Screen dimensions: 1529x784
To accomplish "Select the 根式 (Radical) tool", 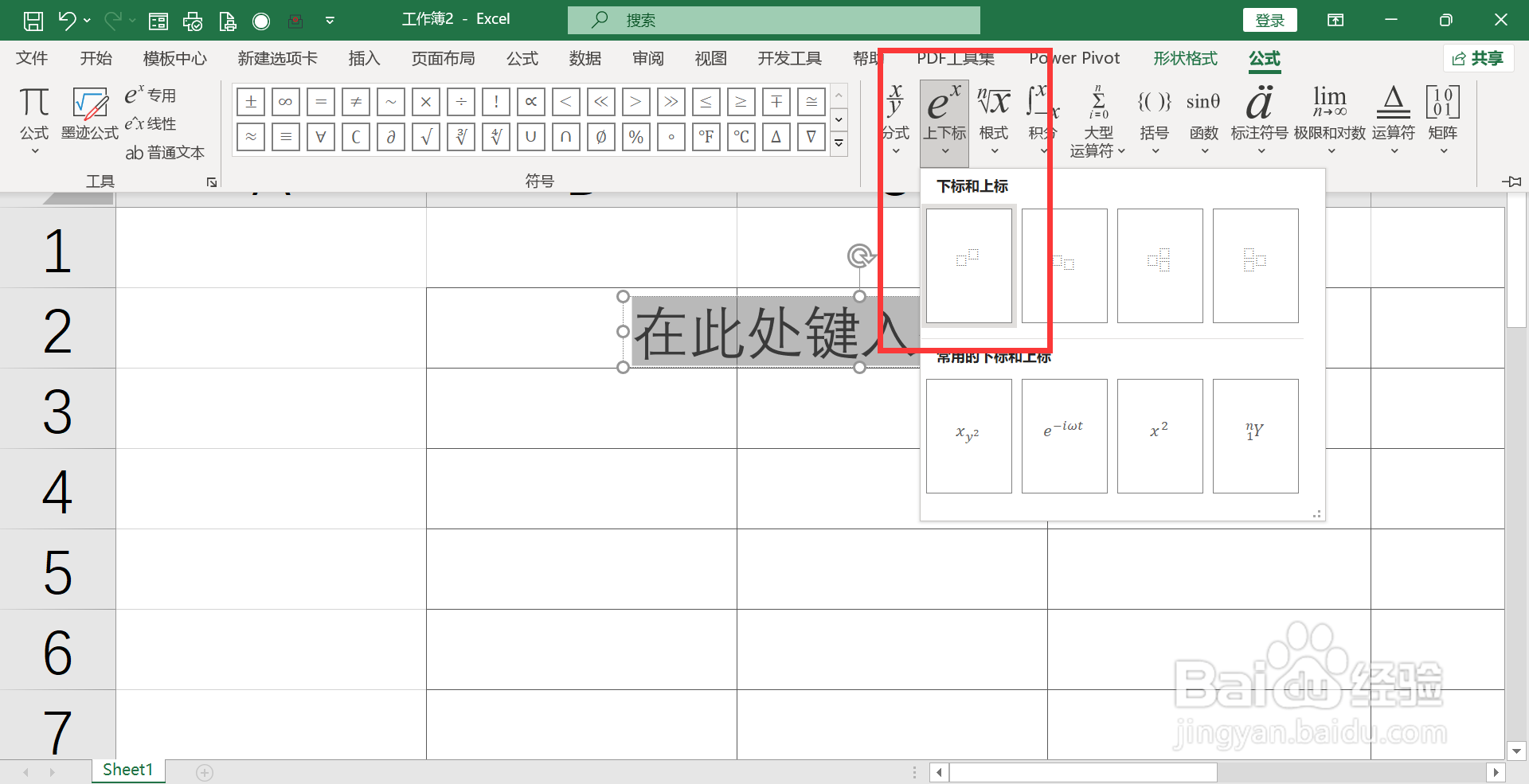I will (x=993, y=119).
